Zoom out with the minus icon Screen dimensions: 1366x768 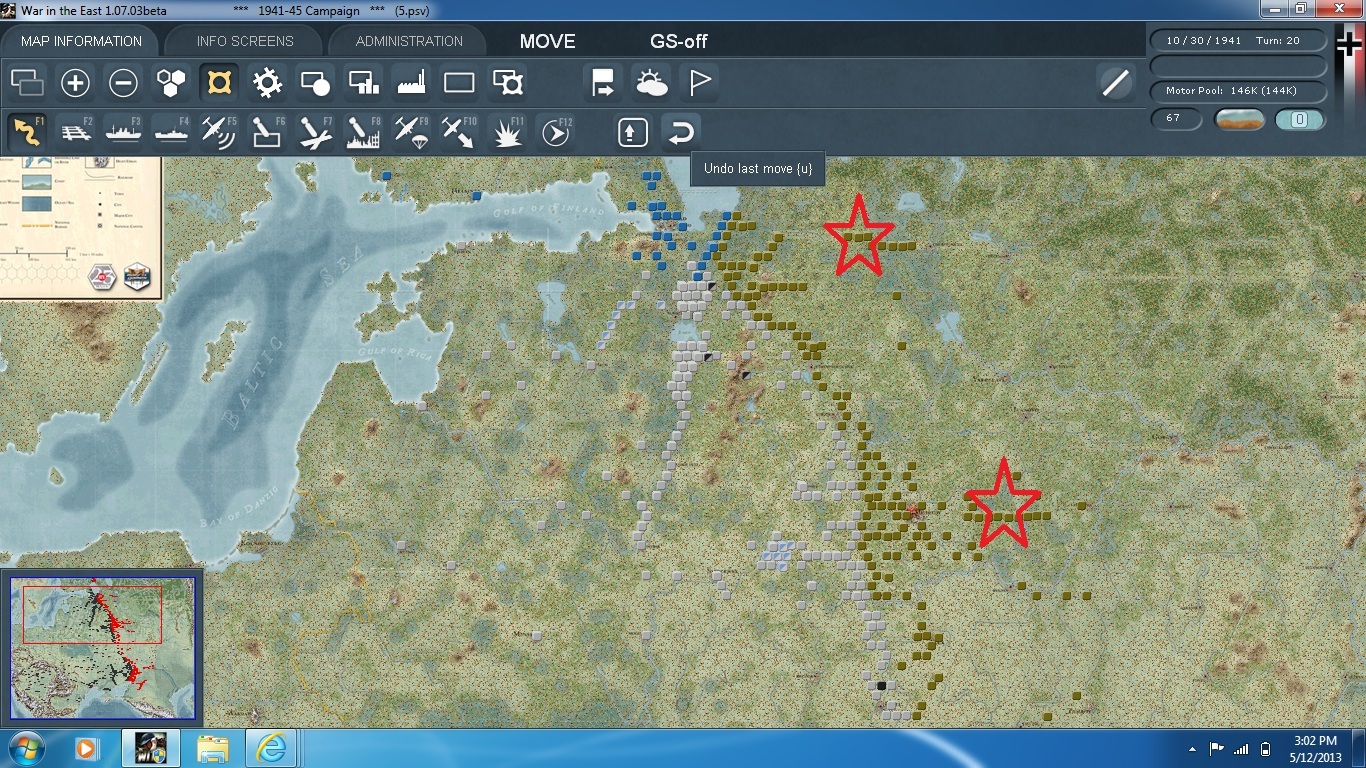(123, 83)
